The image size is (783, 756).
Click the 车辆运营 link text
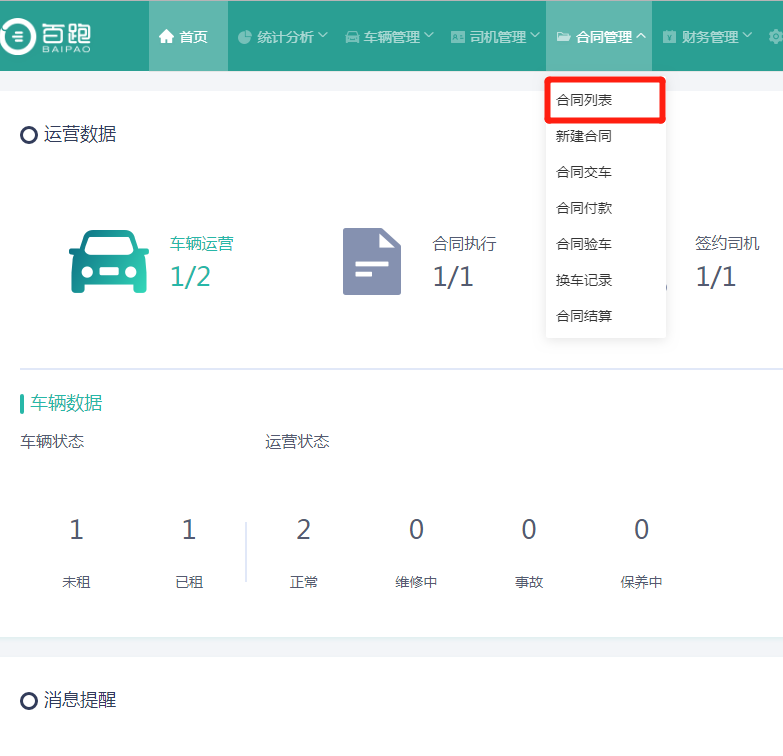(201, 243)
